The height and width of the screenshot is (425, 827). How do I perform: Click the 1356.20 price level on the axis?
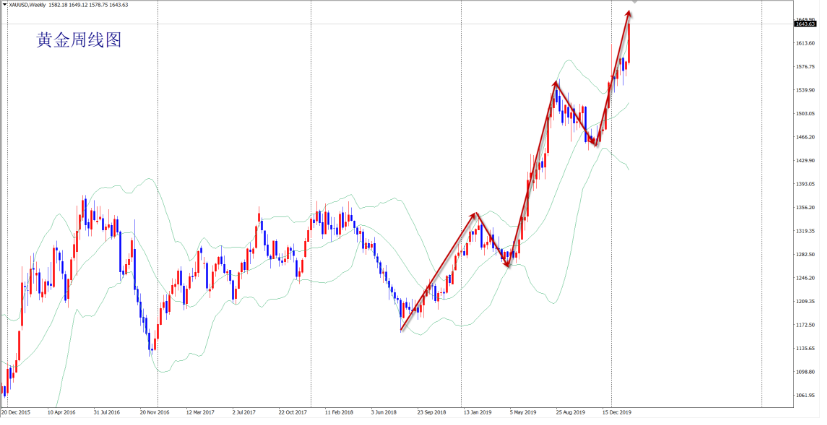(x=804, y=207)
